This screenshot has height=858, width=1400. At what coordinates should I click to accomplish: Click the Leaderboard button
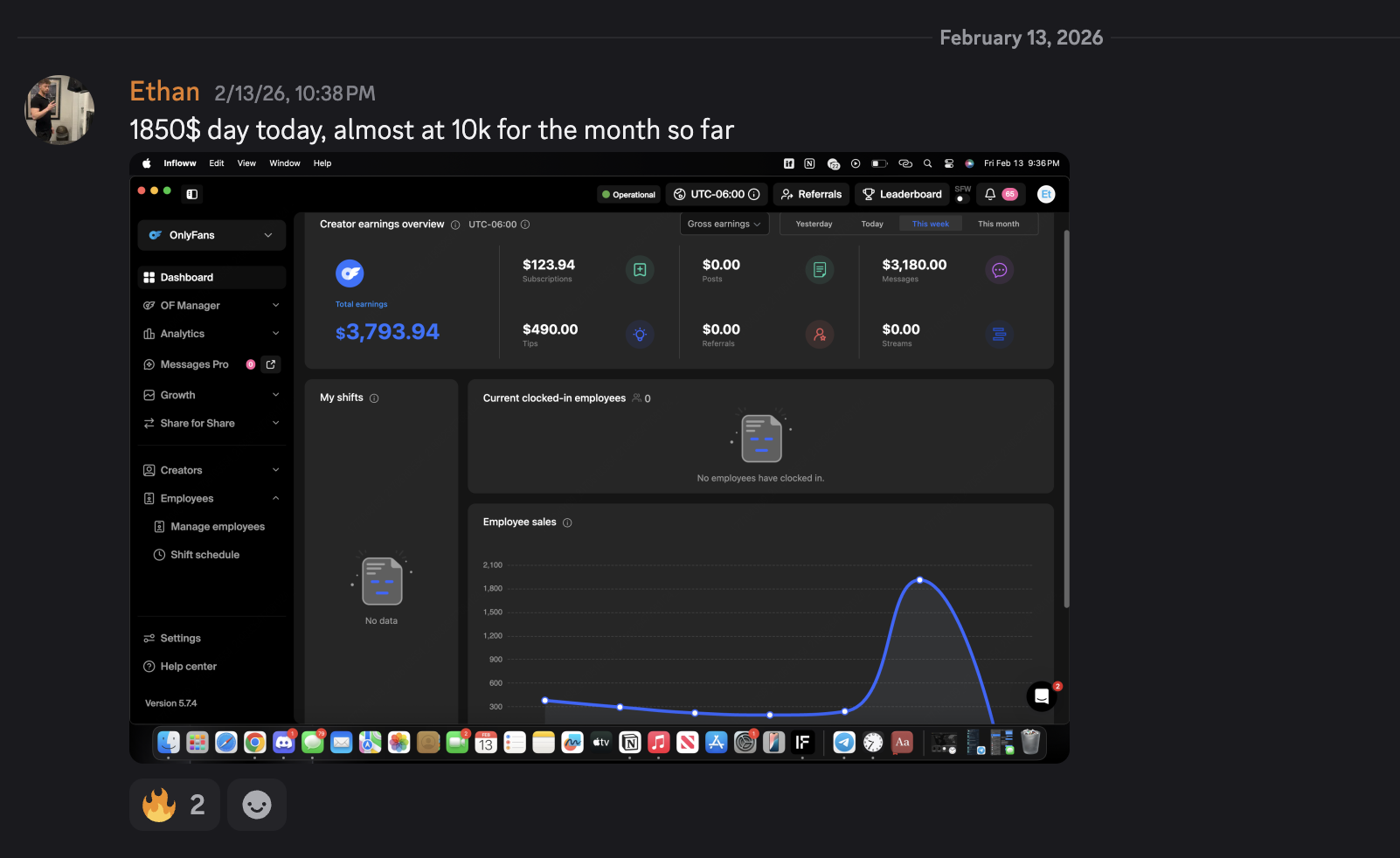tap(902, 194)
